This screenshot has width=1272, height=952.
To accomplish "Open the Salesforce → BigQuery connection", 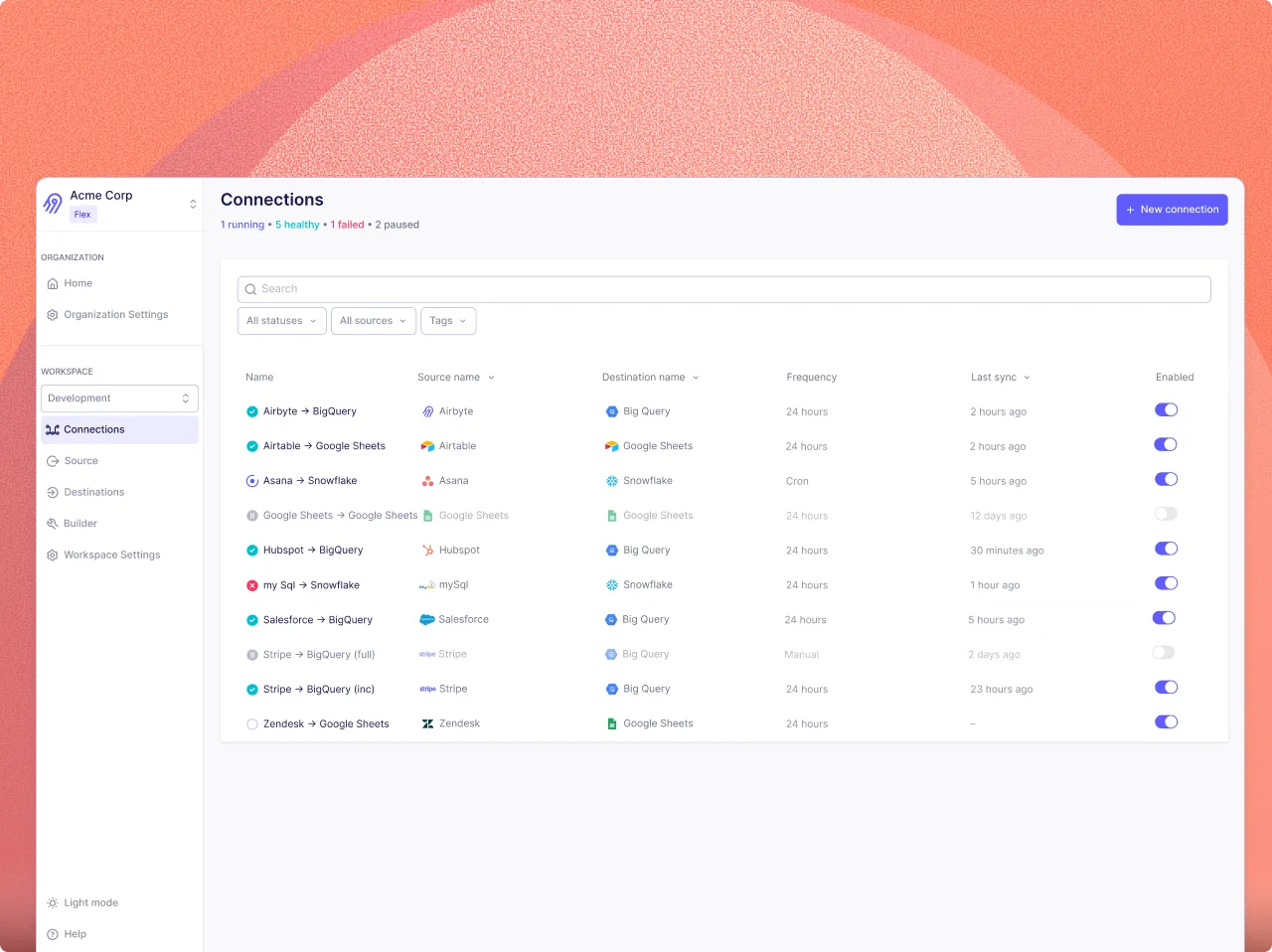I will point(318,620).
